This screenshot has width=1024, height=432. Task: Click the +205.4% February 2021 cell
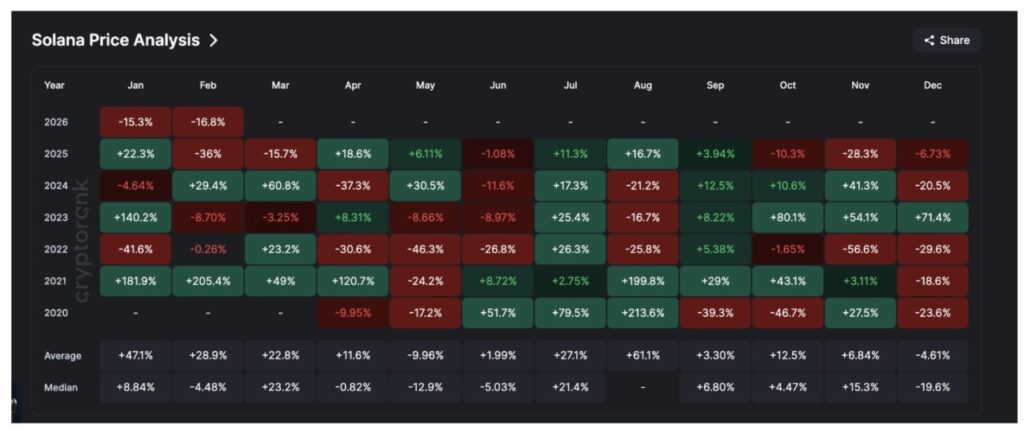pyautogui.click(x=208, y=281)
